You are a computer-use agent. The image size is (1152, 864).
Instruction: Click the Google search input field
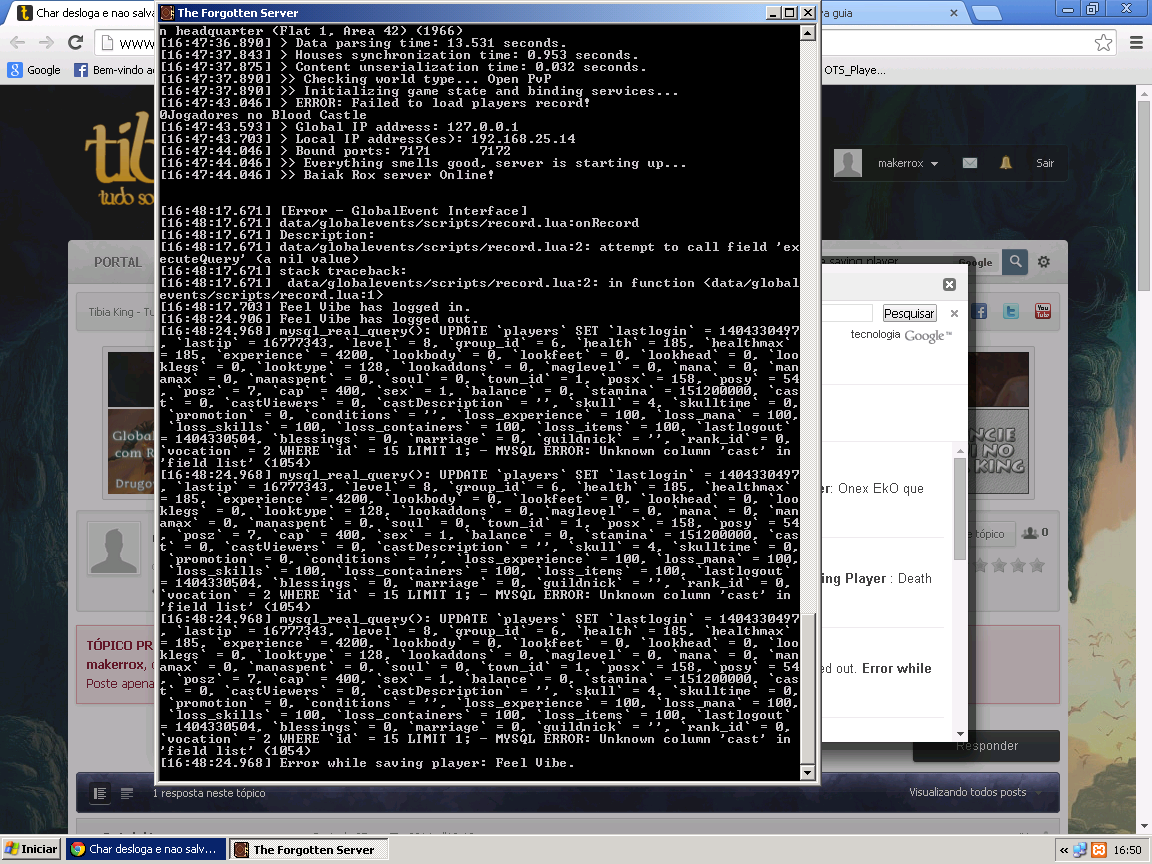pos(847,314)
